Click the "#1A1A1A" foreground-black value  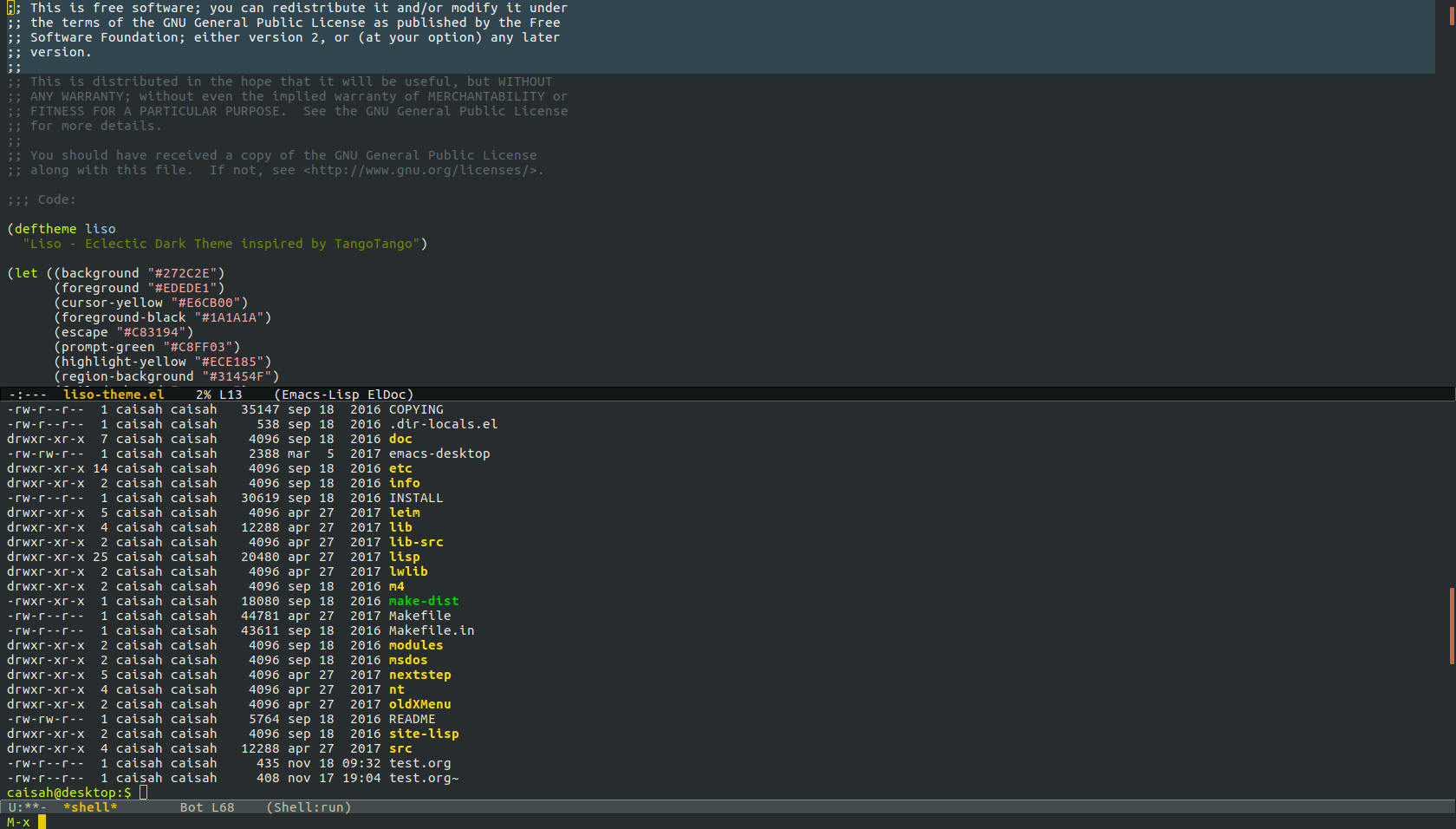coord(229,317)
